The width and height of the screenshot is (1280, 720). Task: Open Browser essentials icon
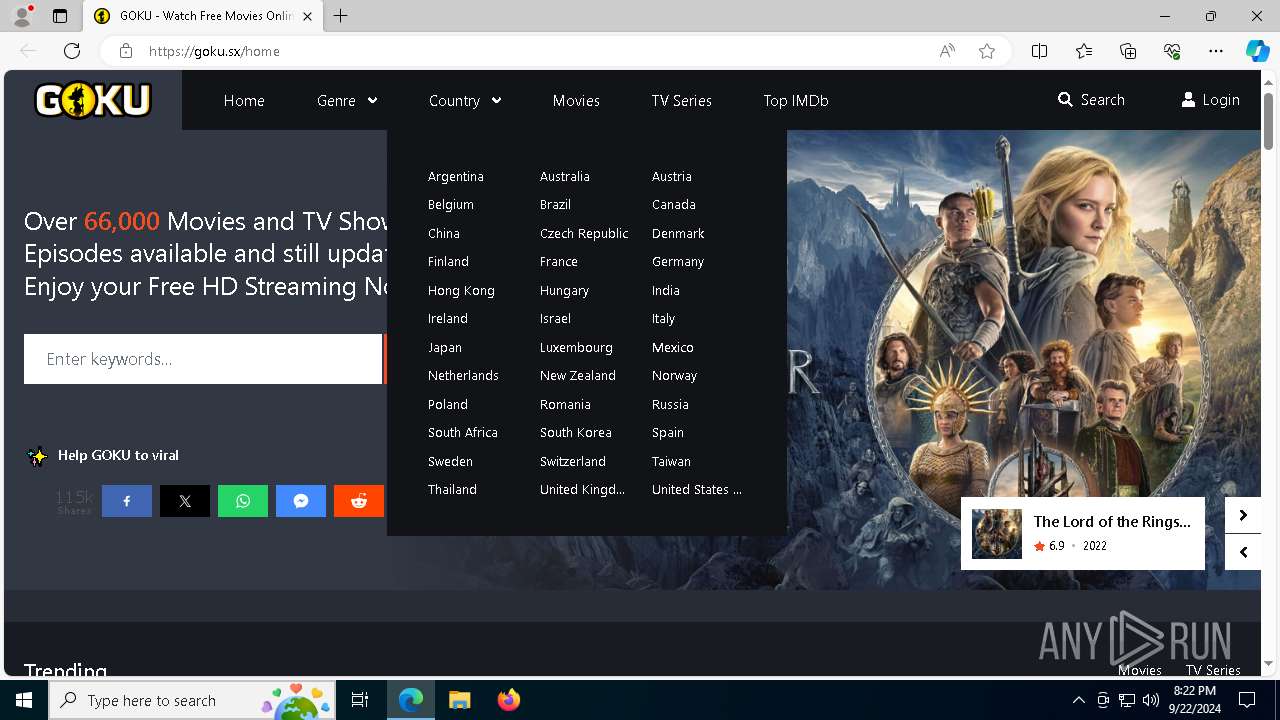(x=1172, y=51)
